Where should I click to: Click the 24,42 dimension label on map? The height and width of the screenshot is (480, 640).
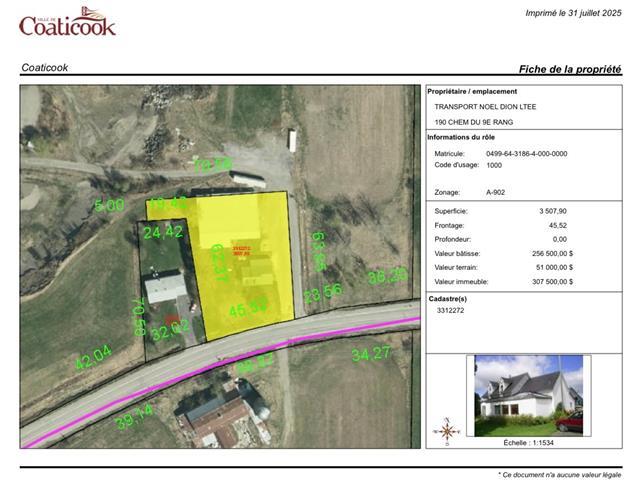163,233
